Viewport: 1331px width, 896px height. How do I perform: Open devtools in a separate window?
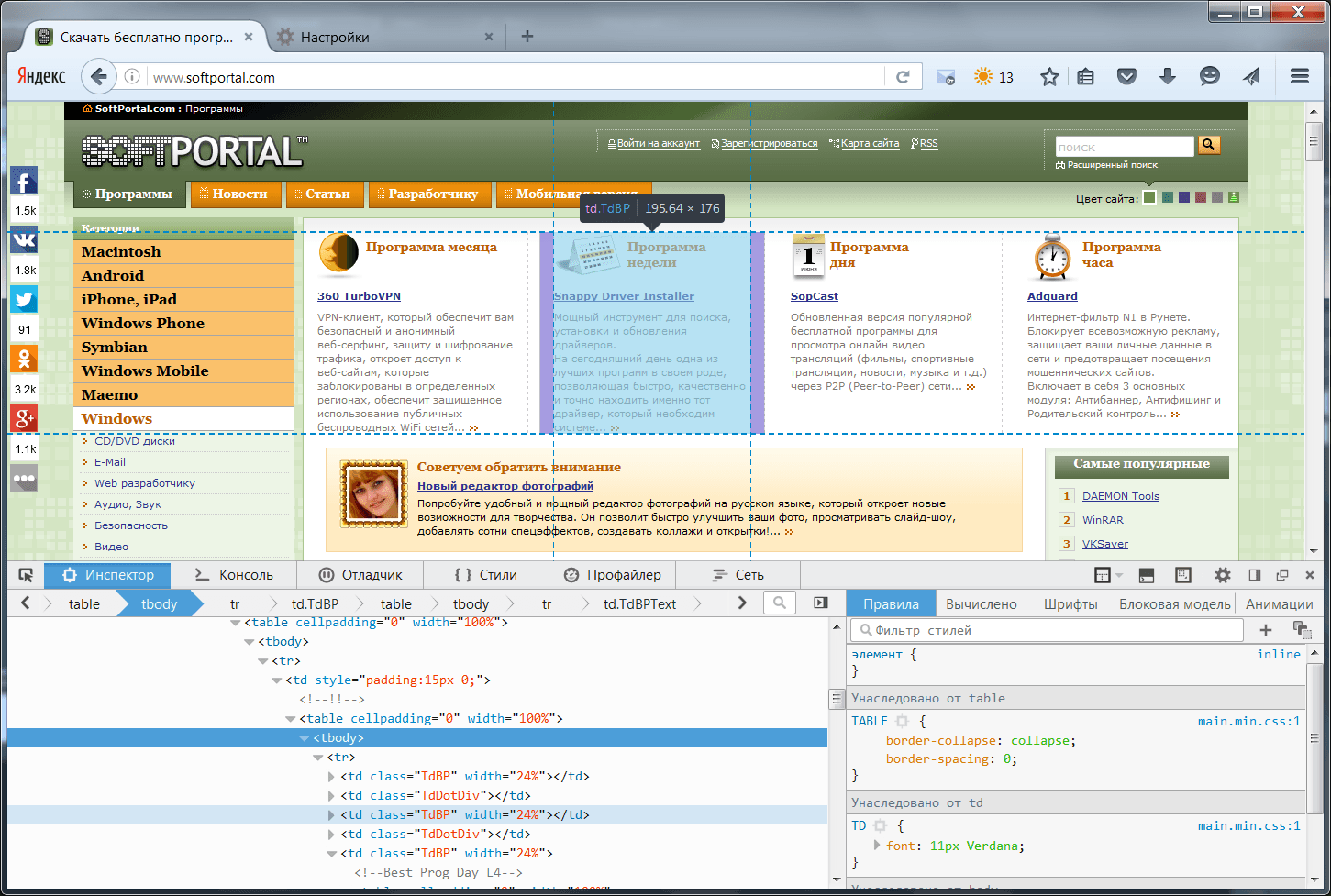pyautogui.click(x=1282, y=575)
